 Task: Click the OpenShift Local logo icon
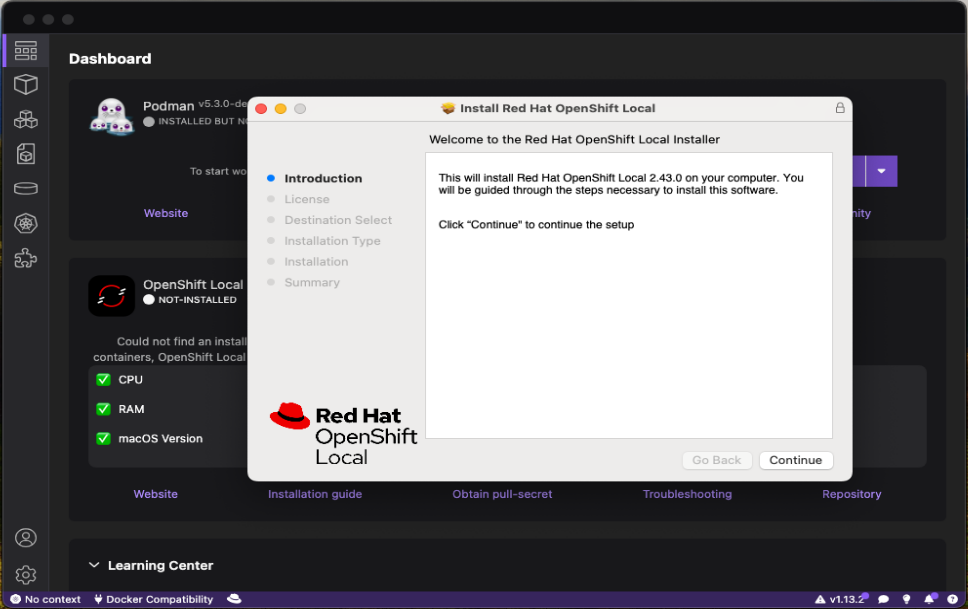tap(112, 296)
